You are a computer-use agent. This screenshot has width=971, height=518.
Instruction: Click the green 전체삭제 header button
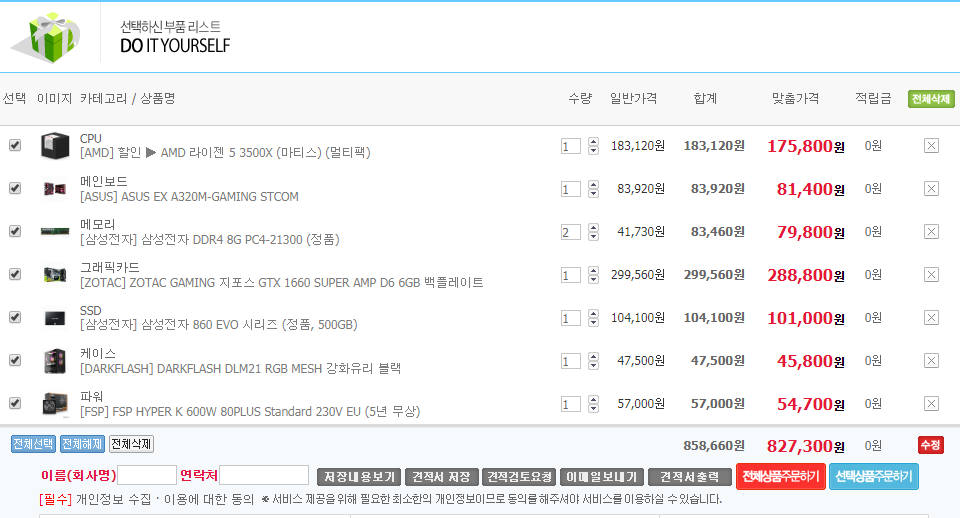tap(931, 99)
